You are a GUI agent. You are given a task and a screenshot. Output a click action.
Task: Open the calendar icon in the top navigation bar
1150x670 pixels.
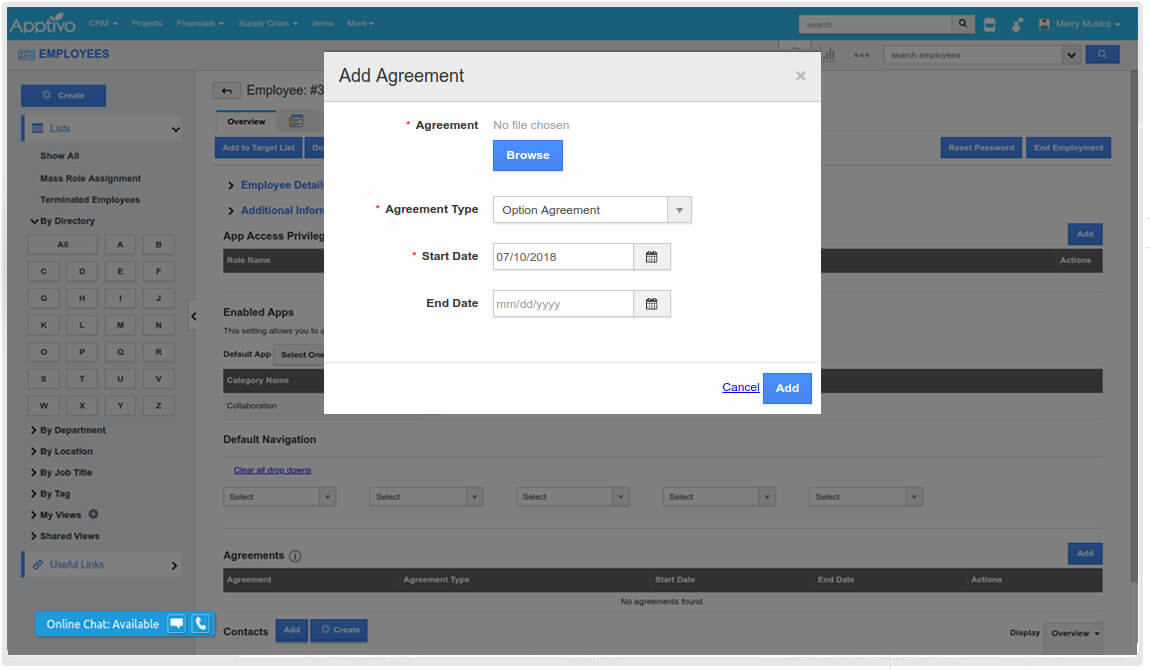click(989, 24)
